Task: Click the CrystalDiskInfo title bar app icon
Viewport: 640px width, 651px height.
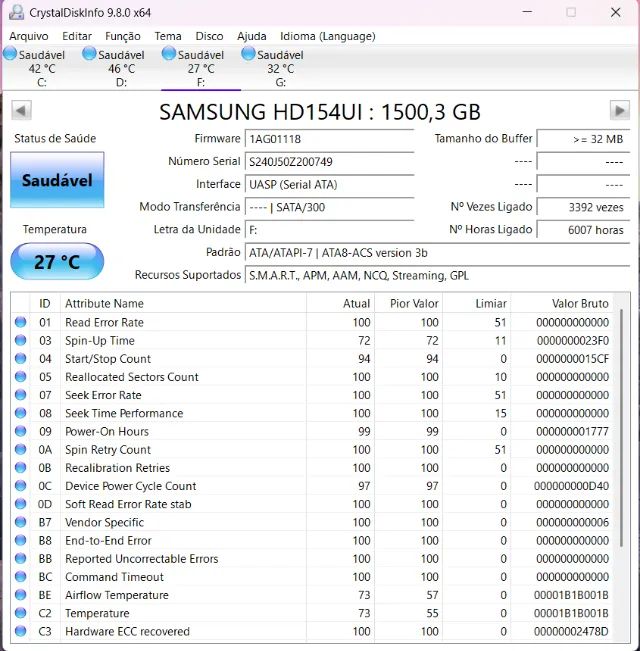Action: tap(16, 12)
